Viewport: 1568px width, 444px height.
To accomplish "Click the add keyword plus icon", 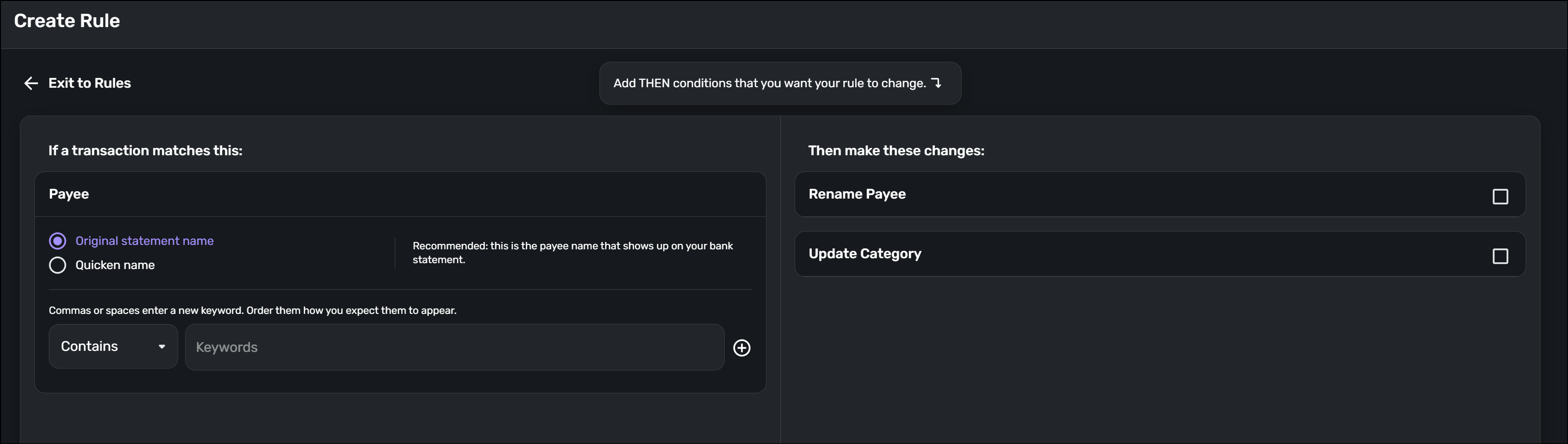I will point(741,348).
